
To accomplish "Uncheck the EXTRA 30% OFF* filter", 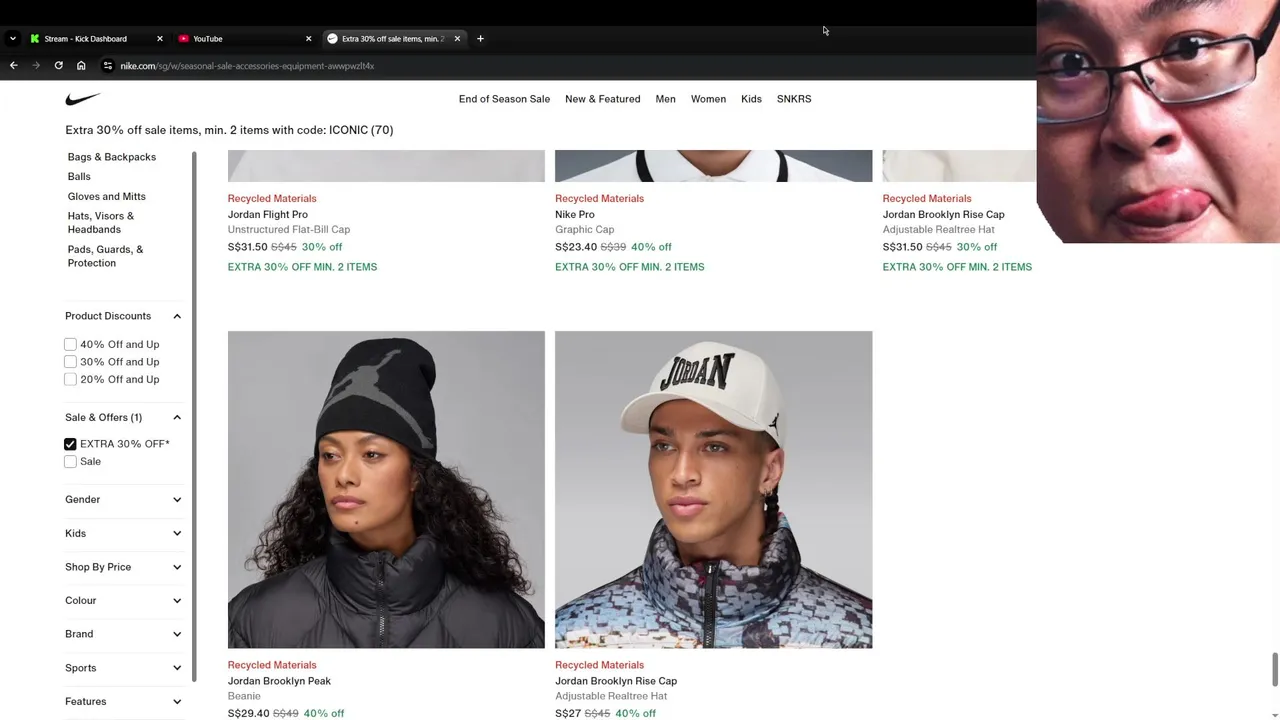I will (x=70, y=444).
